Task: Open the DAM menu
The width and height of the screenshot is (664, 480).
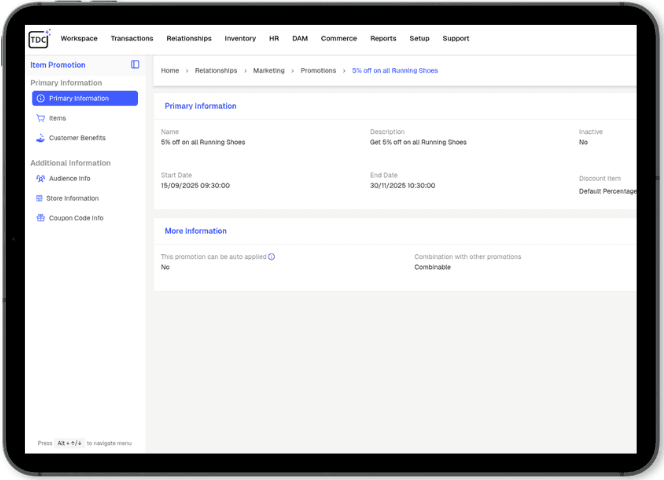Action: coord(300,39)
